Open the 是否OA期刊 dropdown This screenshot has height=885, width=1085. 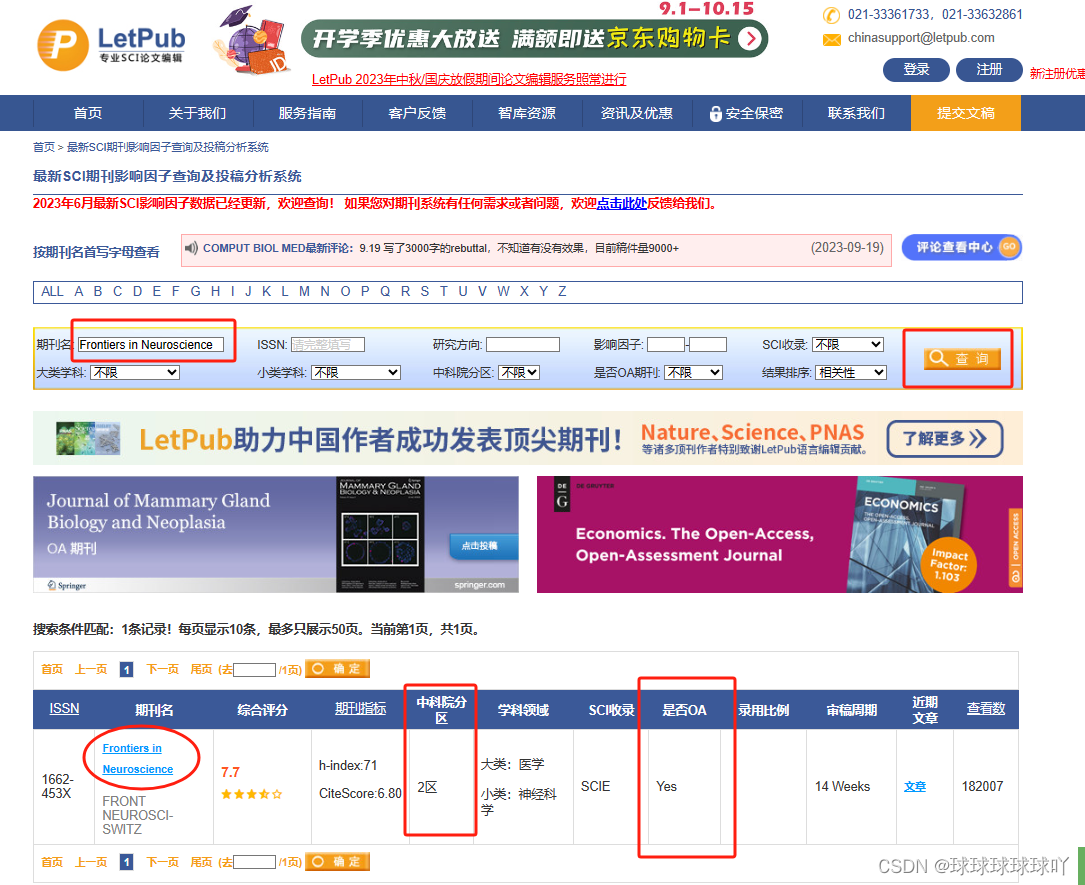tap(693, 372)
